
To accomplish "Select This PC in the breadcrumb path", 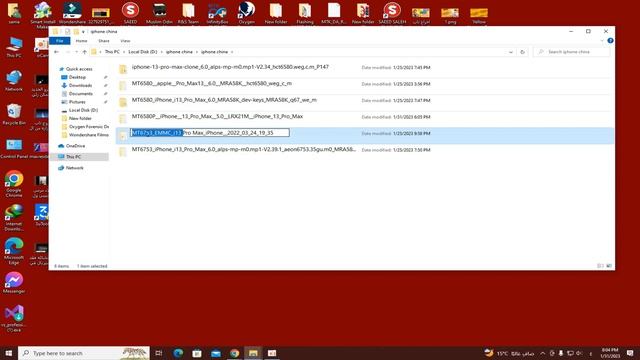I will pyautogui.click(x=112, y=52).
